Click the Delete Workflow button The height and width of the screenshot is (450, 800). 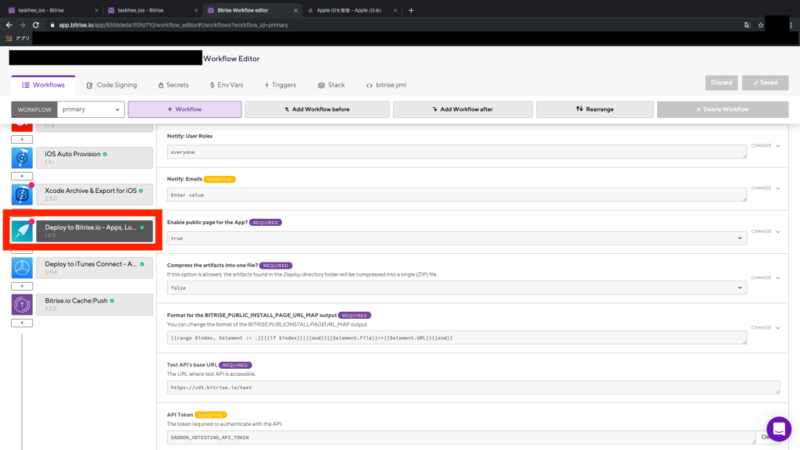tap(722, 109)
